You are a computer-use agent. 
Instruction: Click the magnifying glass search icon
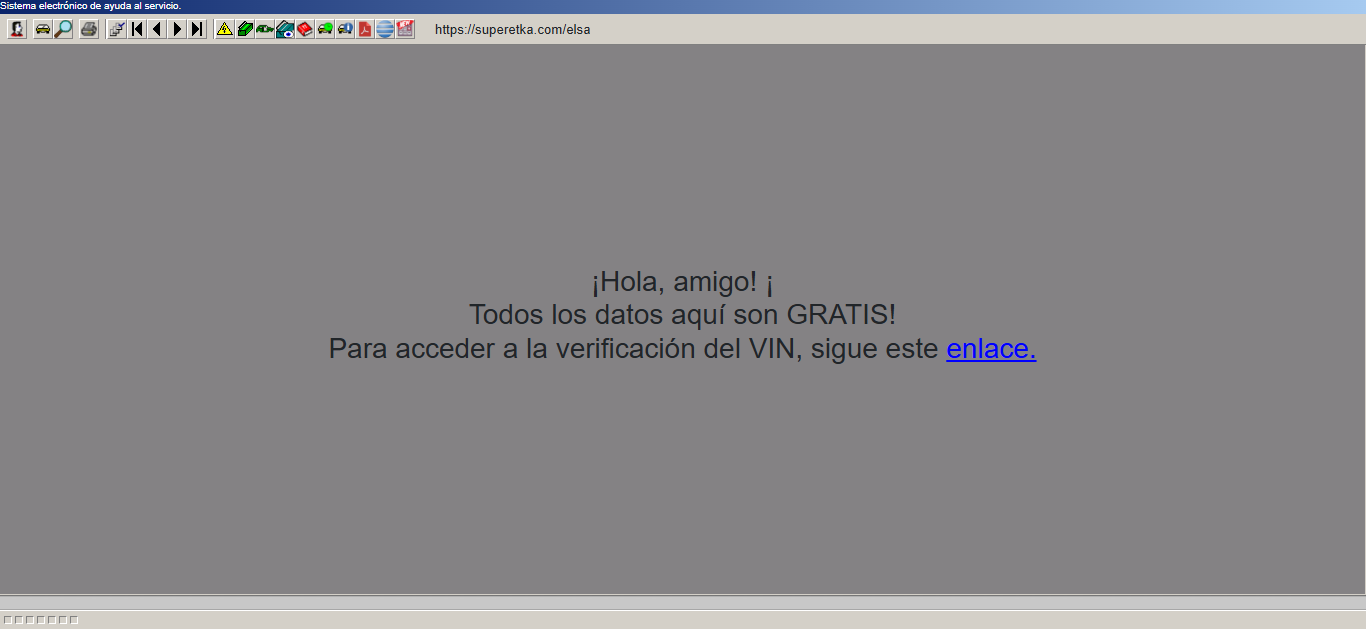[63, 29]
